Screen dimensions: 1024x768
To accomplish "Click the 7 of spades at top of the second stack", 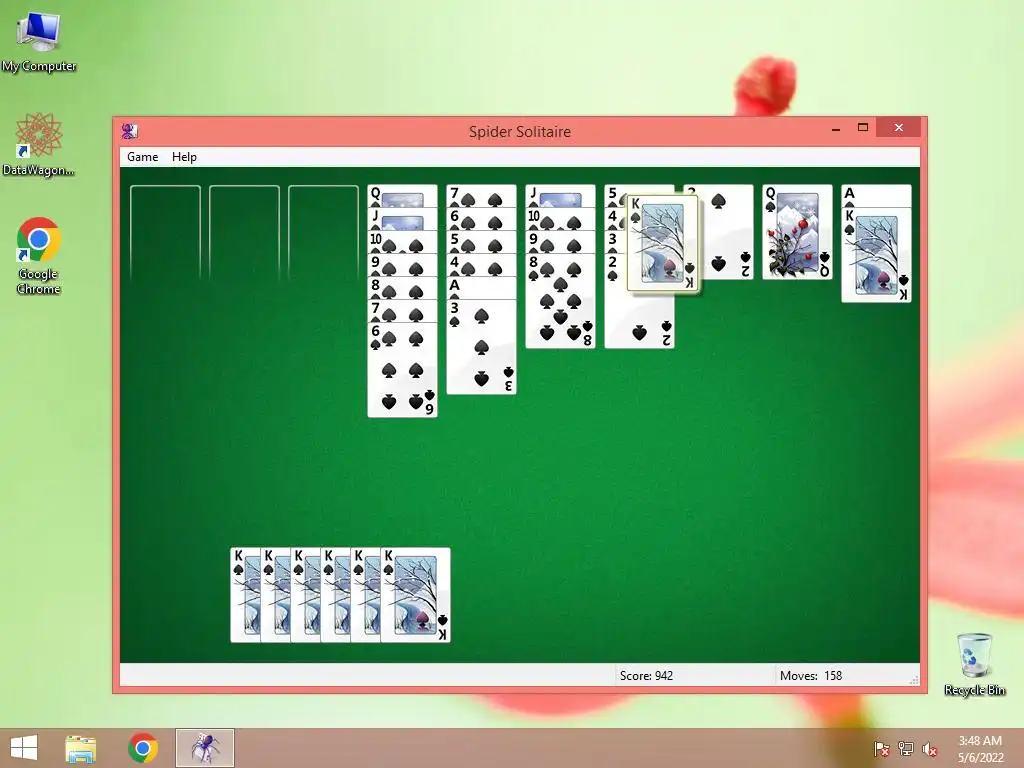I will 481,196.
